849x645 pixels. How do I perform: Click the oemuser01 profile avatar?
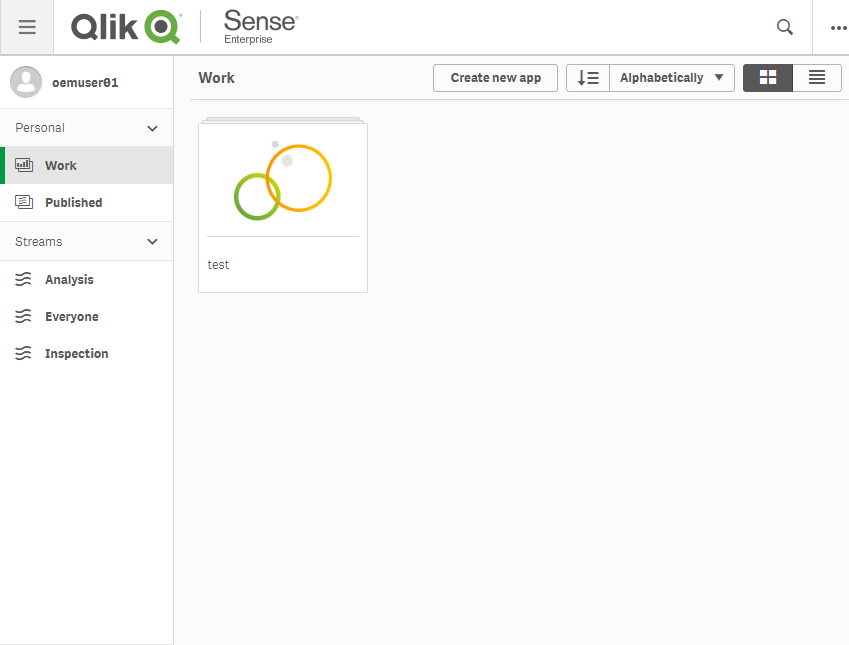[x=26, y=82]
